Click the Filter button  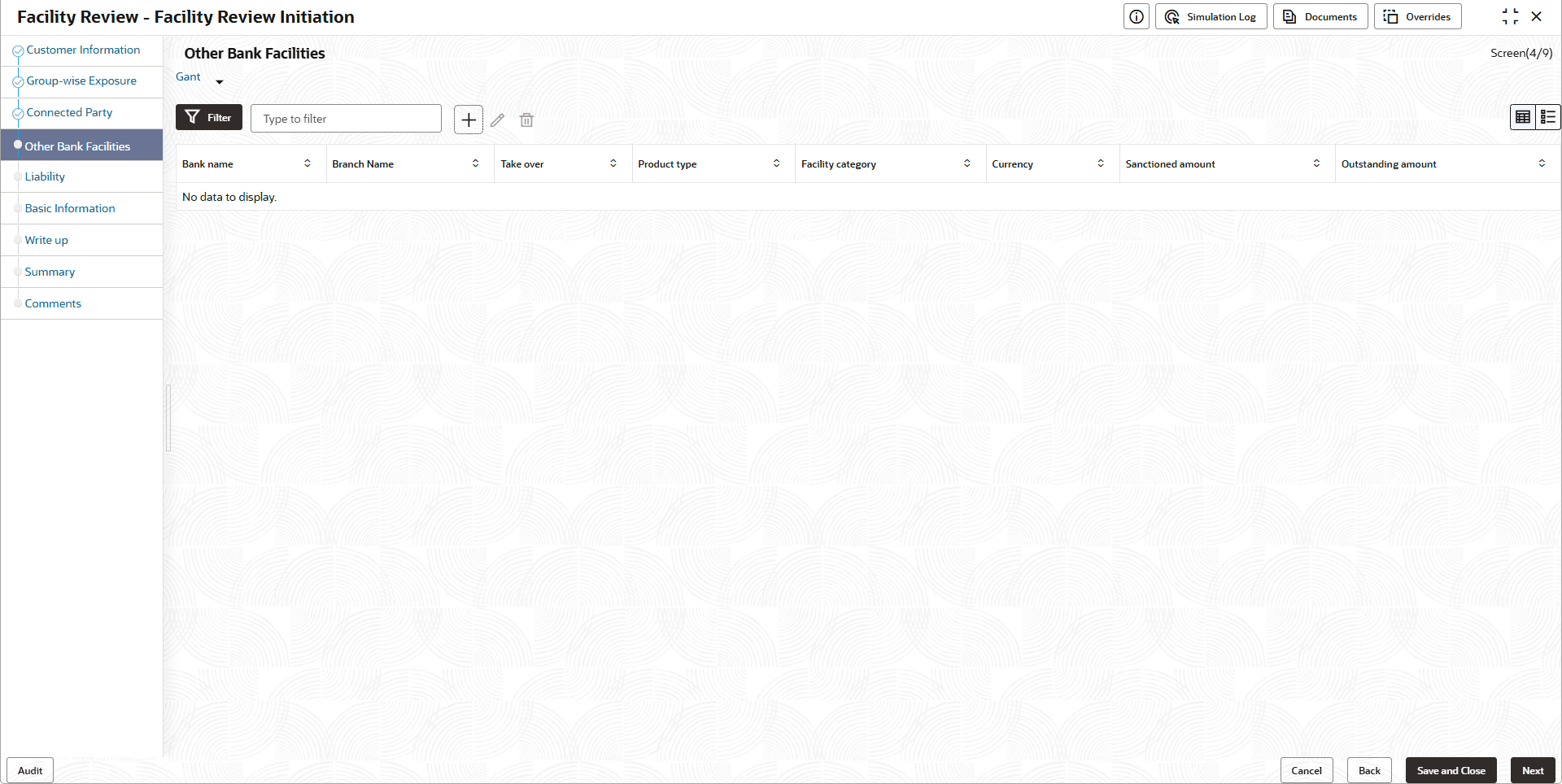coord(209,117)
